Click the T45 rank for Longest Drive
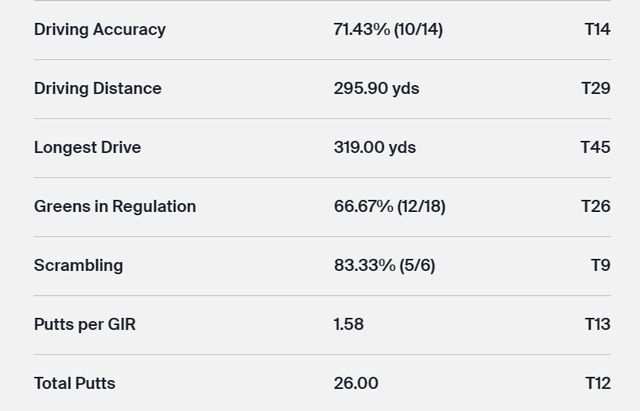This screenshot has width=640, height=411. click(x=595, y=147)
